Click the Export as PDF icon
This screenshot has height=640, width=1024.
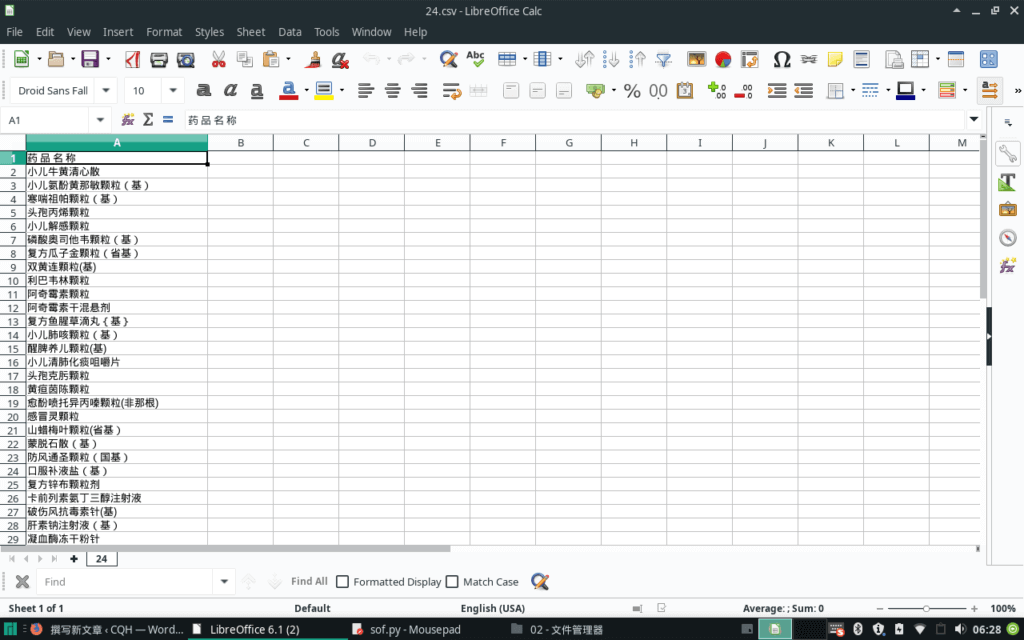(132, 60)
